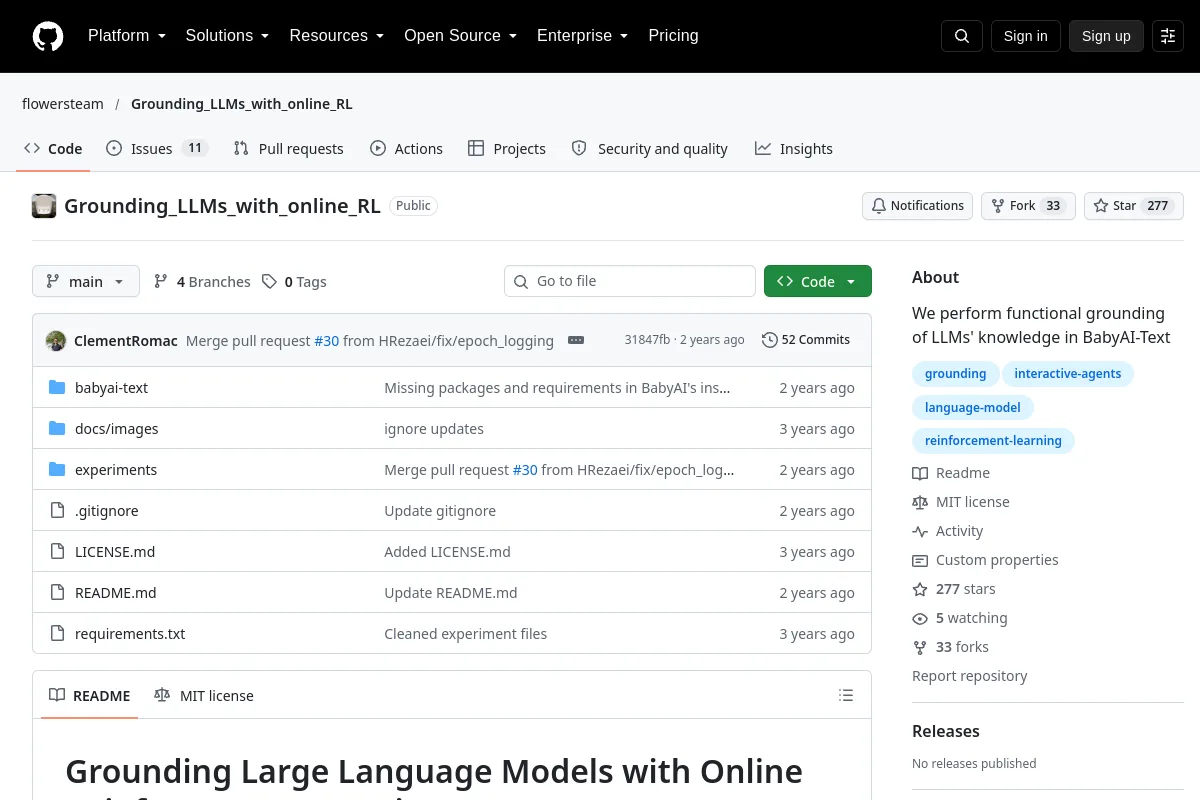The width and height of the screenshot is (1200, 800).
Task: Open the LICENSE.md file
Action: 115,552
